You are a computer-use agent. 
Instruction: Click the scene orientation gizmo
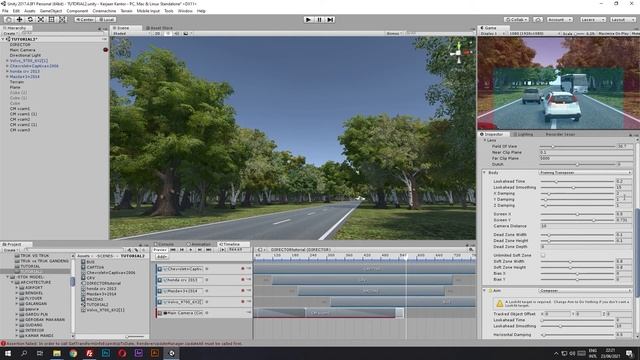click(x=460, y=53)
